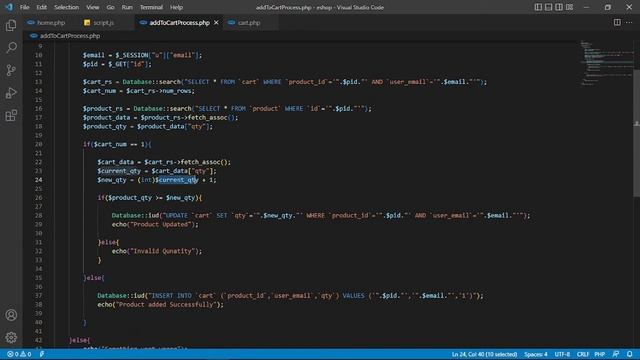Open editor More Actions ellipsis
Viewport: 640px width, 360px height.
[x=629, y=22]
